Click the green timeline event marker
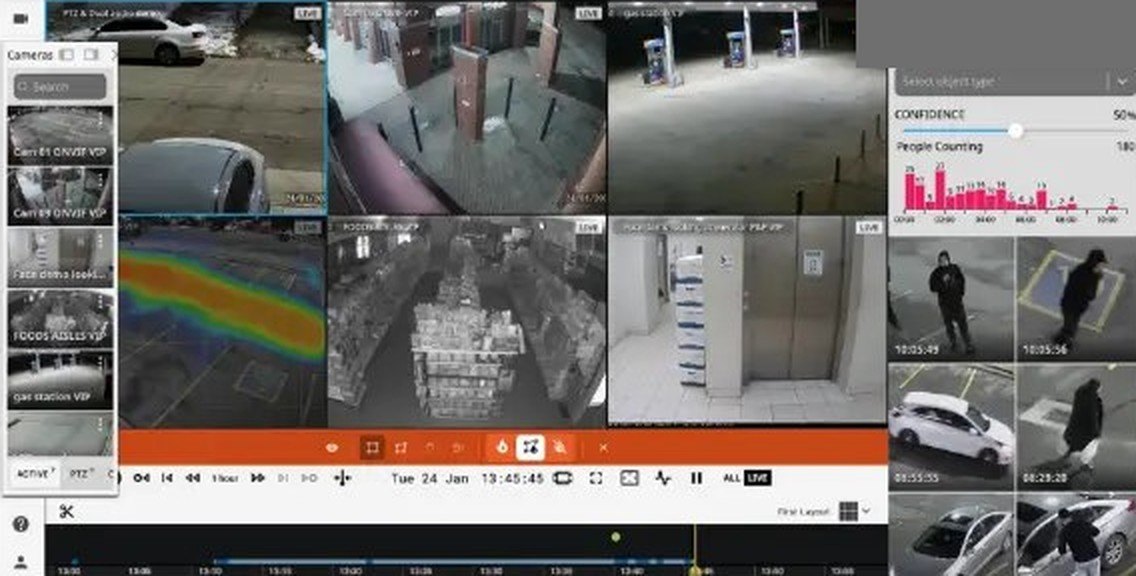The image size is (1136, 576). pyautogui.click(x=616, y=537)
